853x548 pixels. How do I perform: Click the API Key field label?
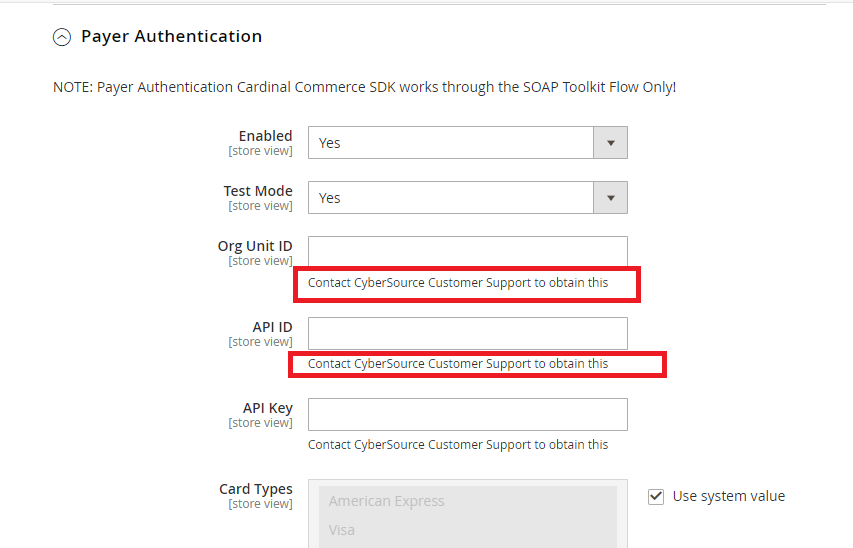267,408
